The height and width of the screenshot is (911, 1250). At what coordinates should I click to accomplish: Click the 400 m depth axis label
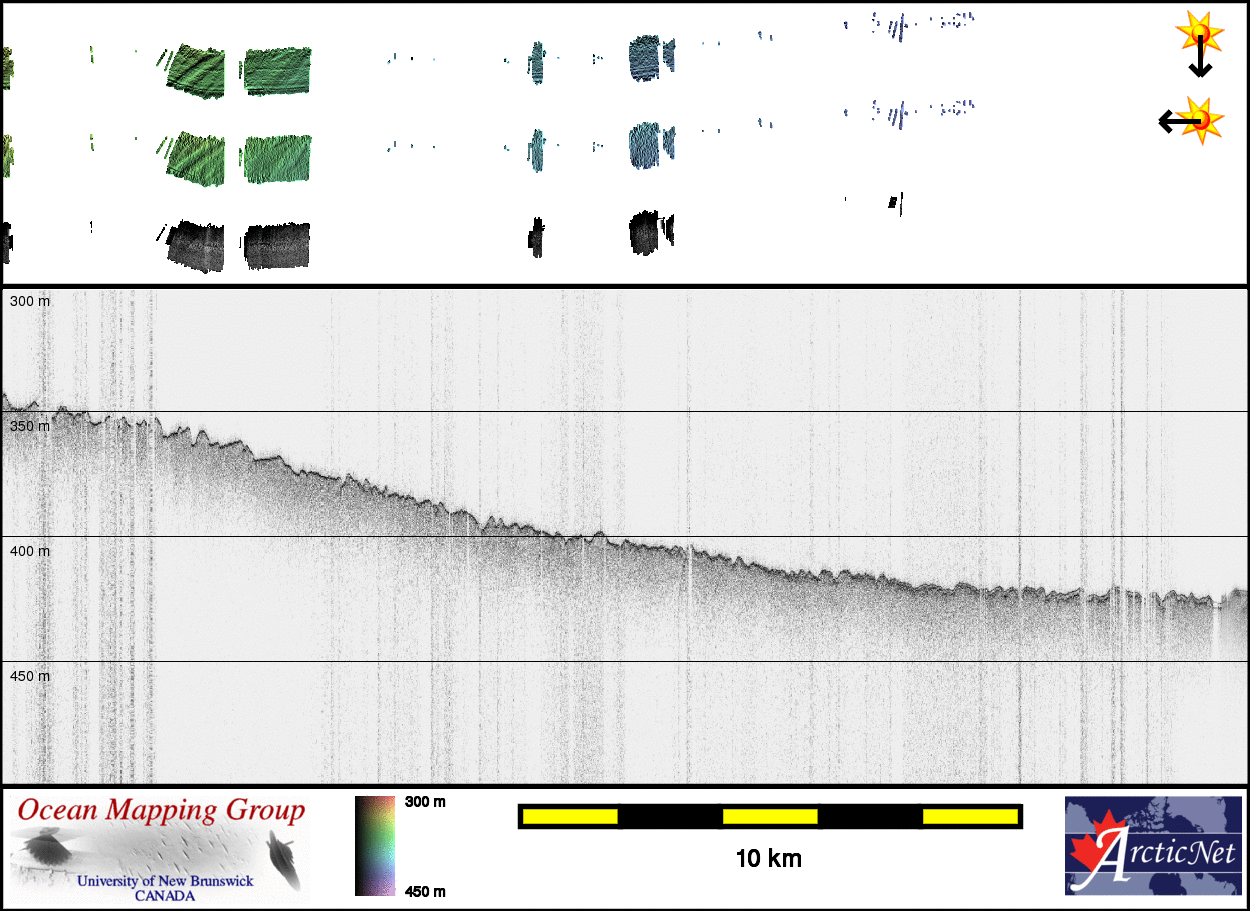(x=30, y=551)
